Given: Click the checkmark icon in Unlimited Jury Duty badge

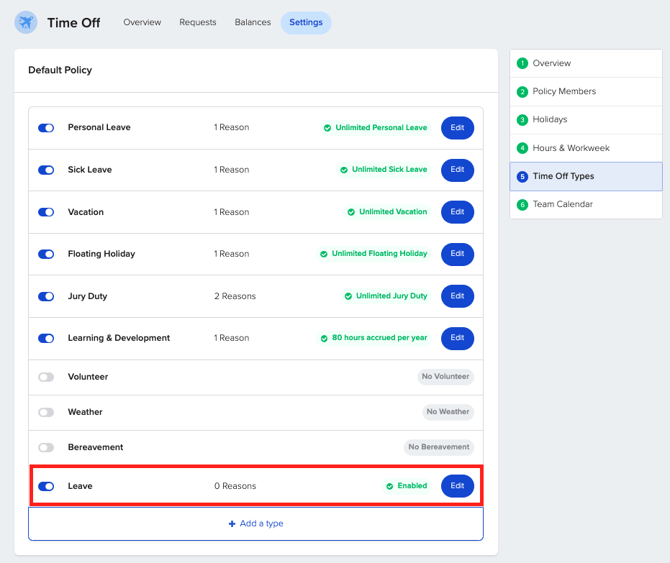Looking at the screenshot, I should pyautogui.click(x=348, y=296).
